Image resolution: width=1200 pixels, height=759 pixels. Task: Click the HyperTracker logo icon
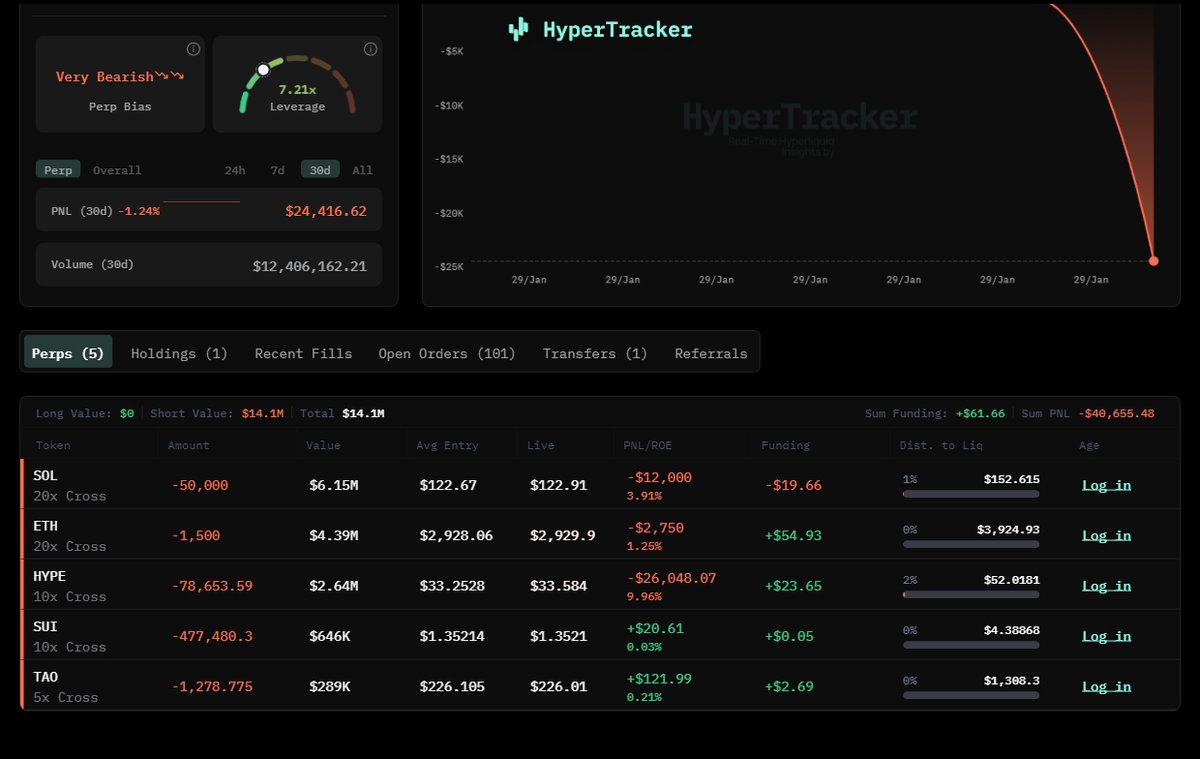pyautogui.click(x=518, y=29)
